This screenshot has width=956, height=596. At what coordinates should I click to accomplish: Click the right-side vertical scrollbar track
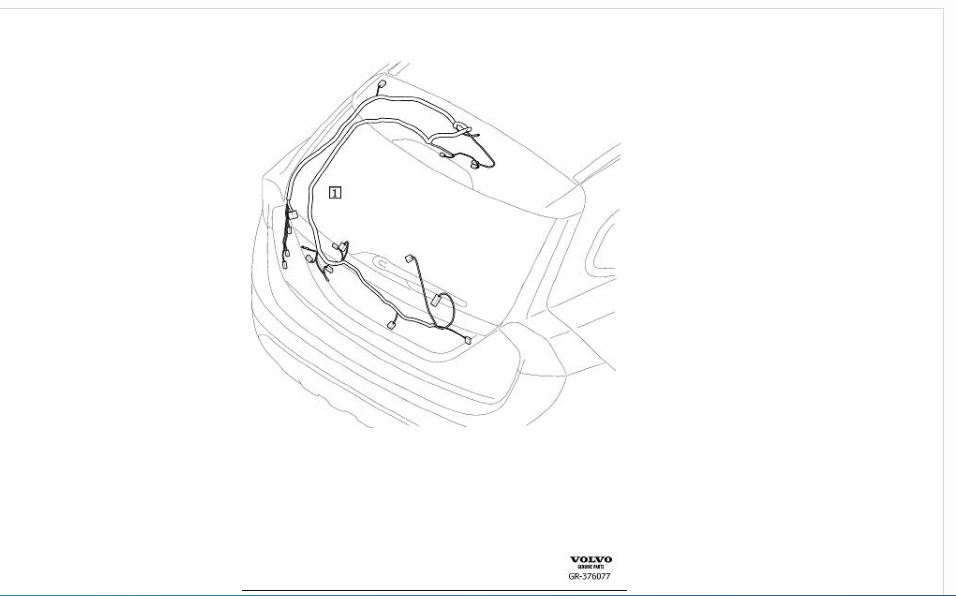(949, 300)
